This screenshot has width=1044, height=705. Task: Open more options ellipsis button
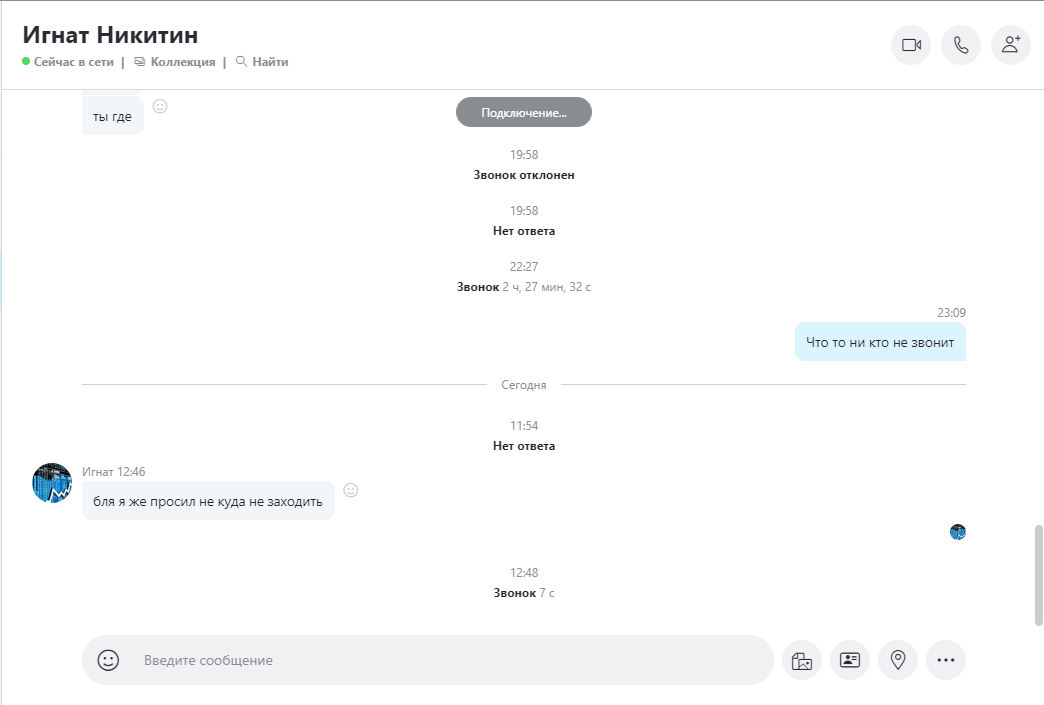tap(945, 660)
